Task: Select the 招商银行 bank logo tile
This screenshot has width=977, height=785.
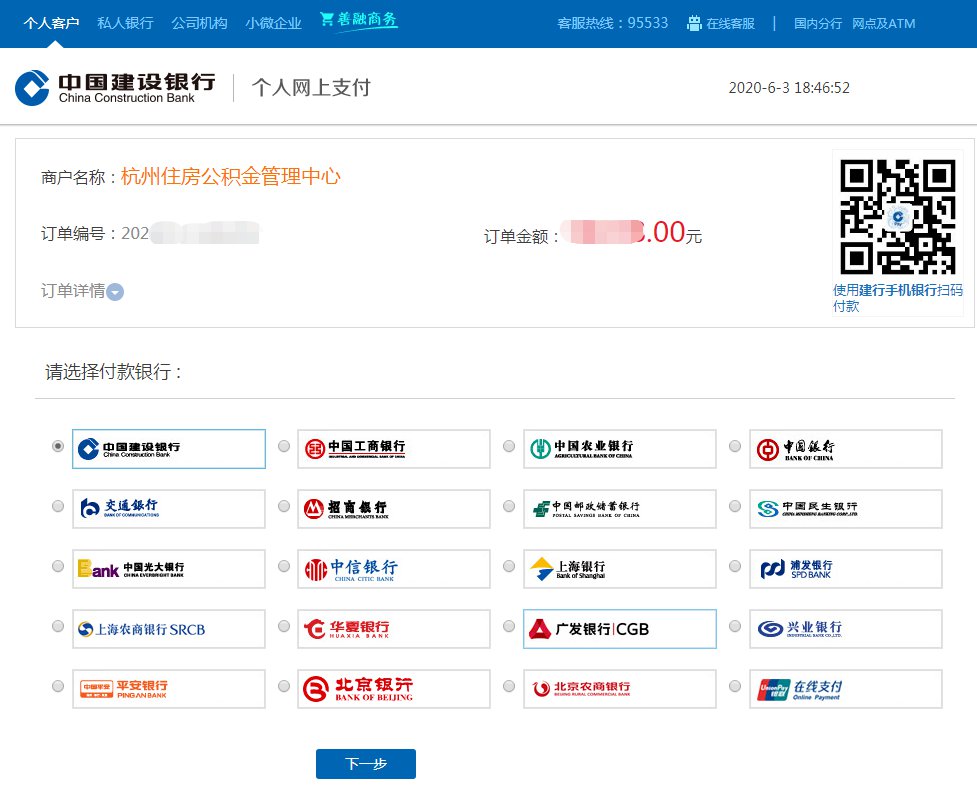Action: 394,508
